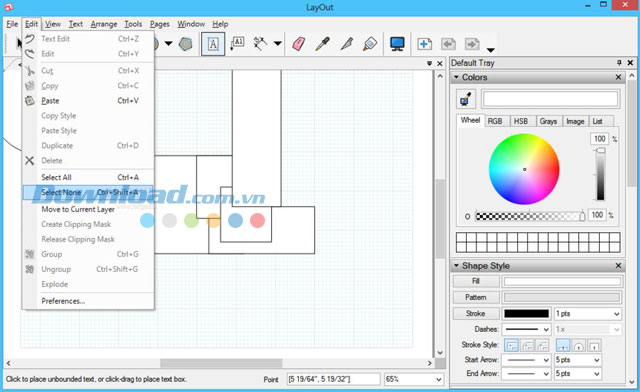Open the Pages menu
Viewport: 640px width, 392px height.
pos(159,24)
